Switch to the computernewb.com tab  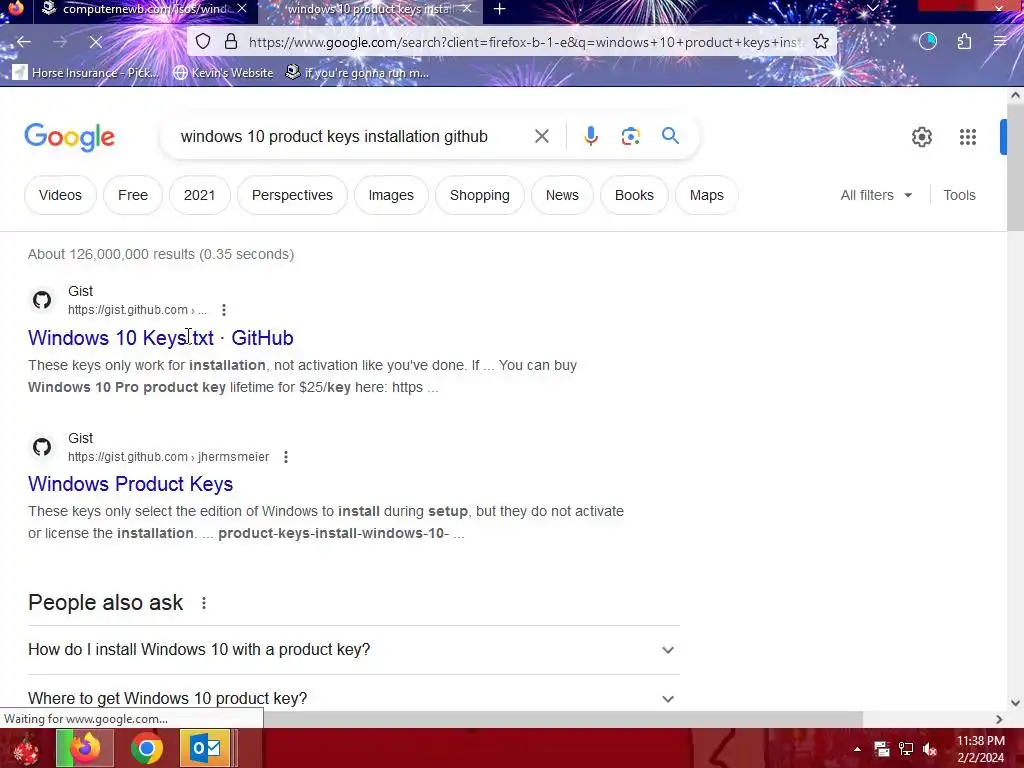(x=145, y=9)
